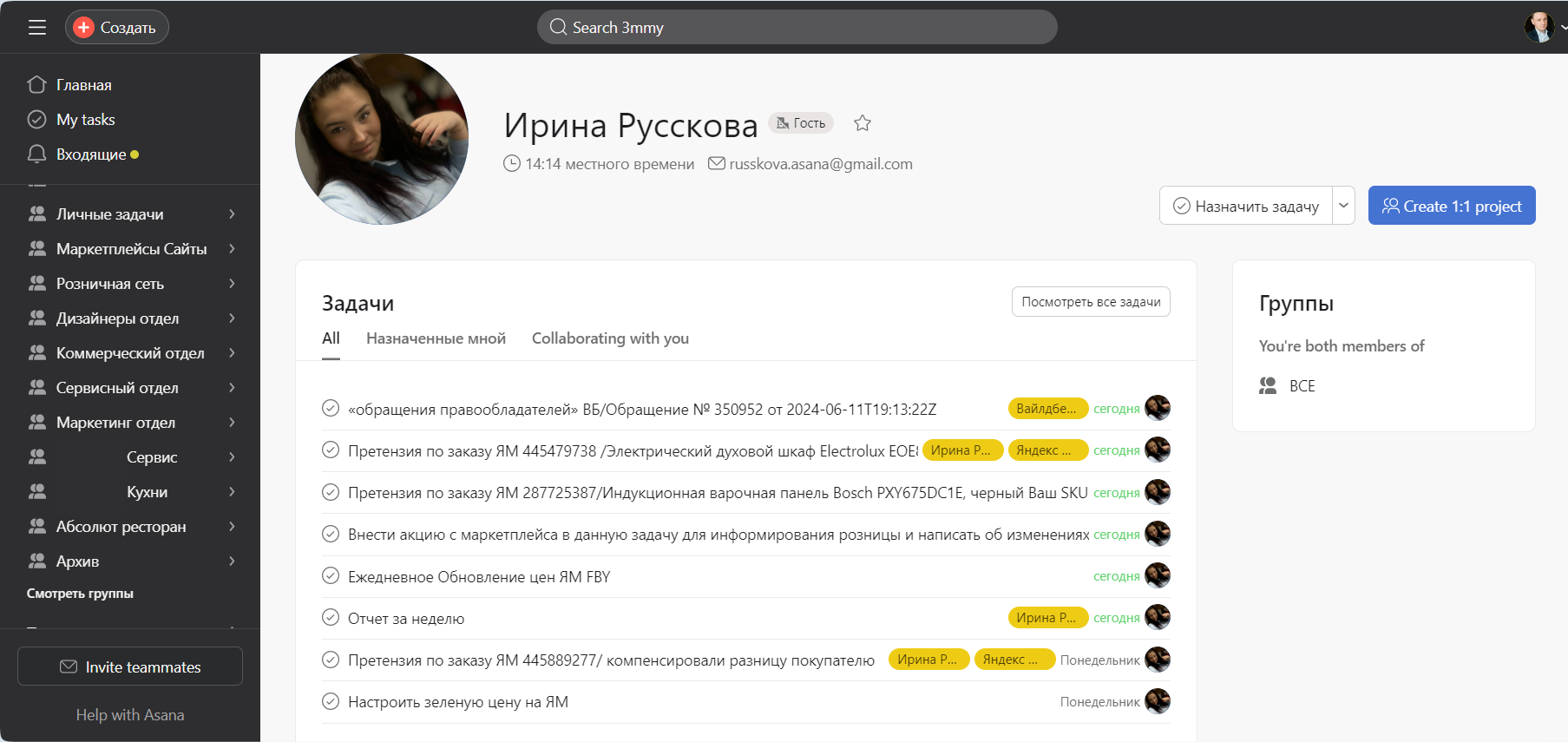
Task: Click email russkova.asana@gmail.com
Action: [821, 164]
